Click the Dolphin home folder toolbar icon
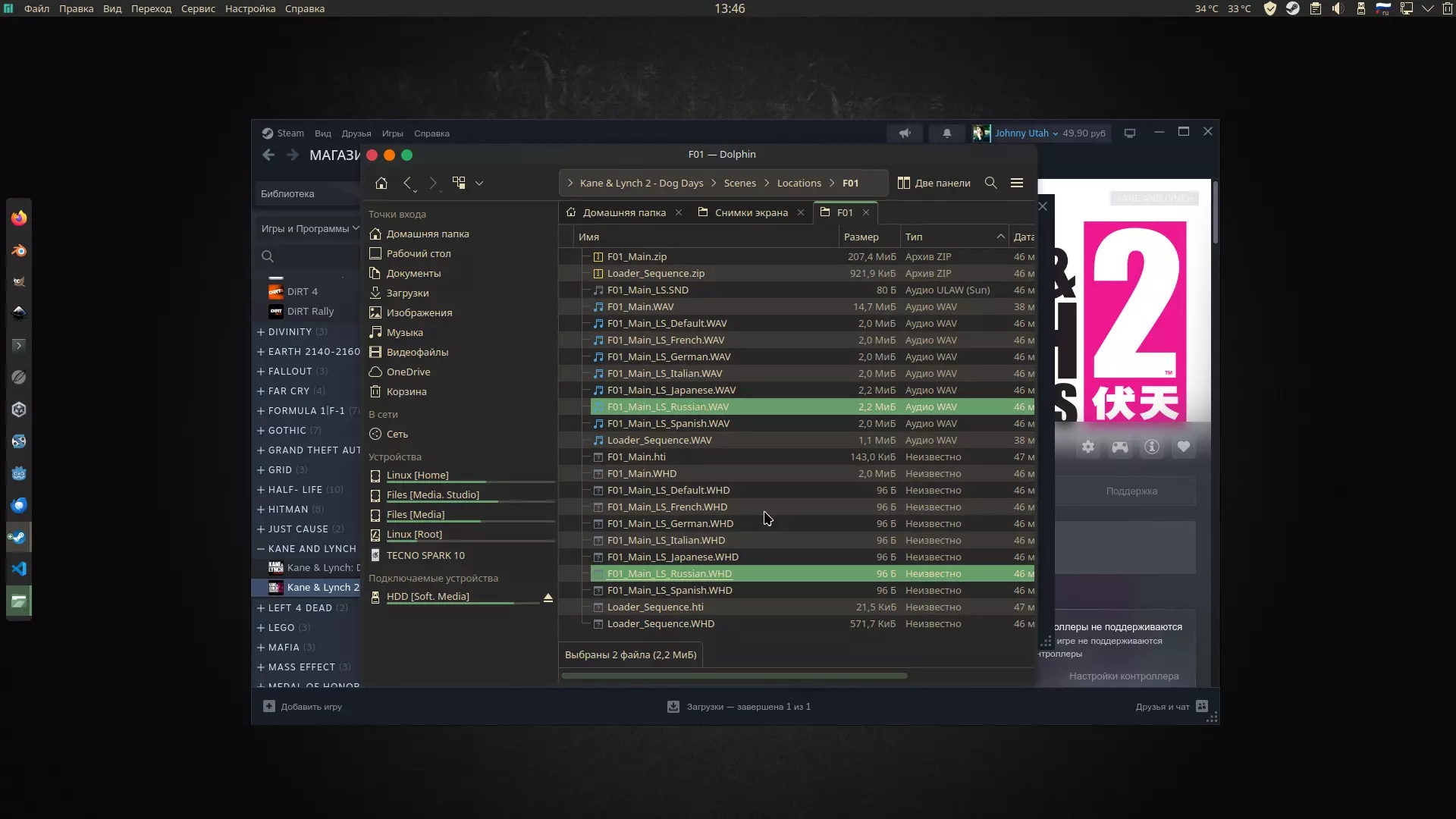The width and height of the screenshot is (1456, 819). click(381, 183)
